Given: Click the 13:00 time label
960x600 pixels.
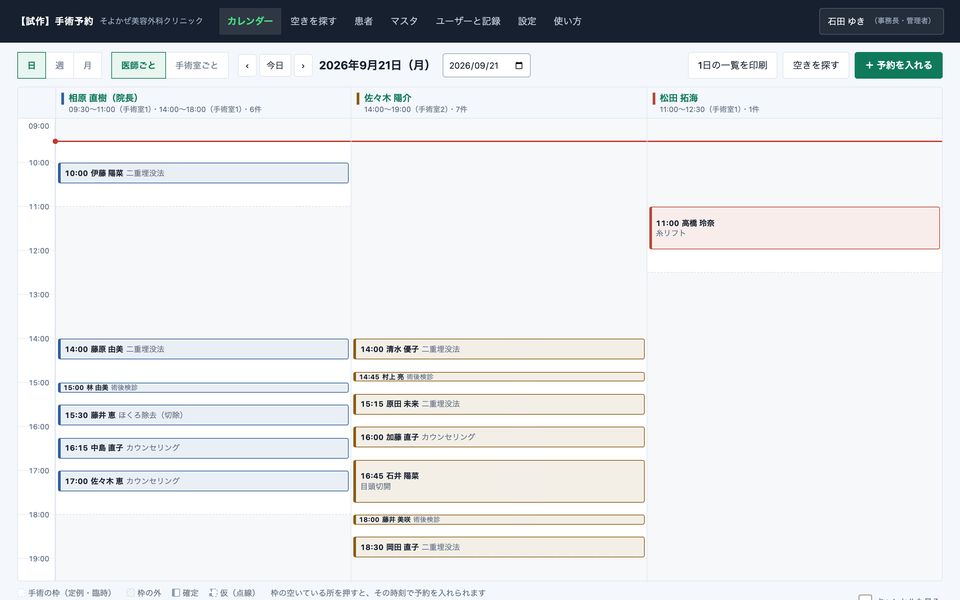Looking at the screenshot, I should (39, 294).
